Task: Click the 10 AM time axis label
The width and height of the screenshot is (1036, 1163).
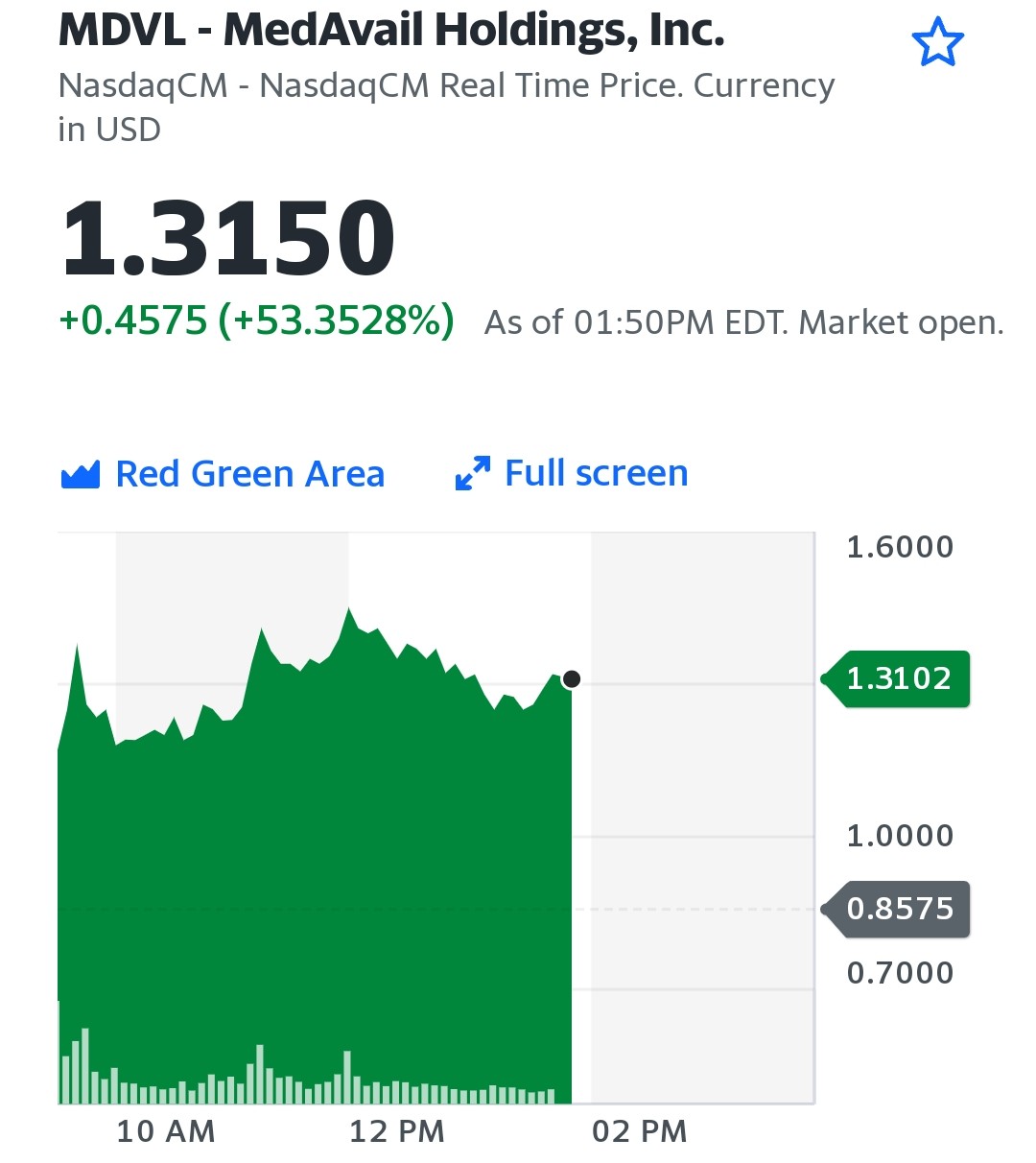Action: point(166,1131)
